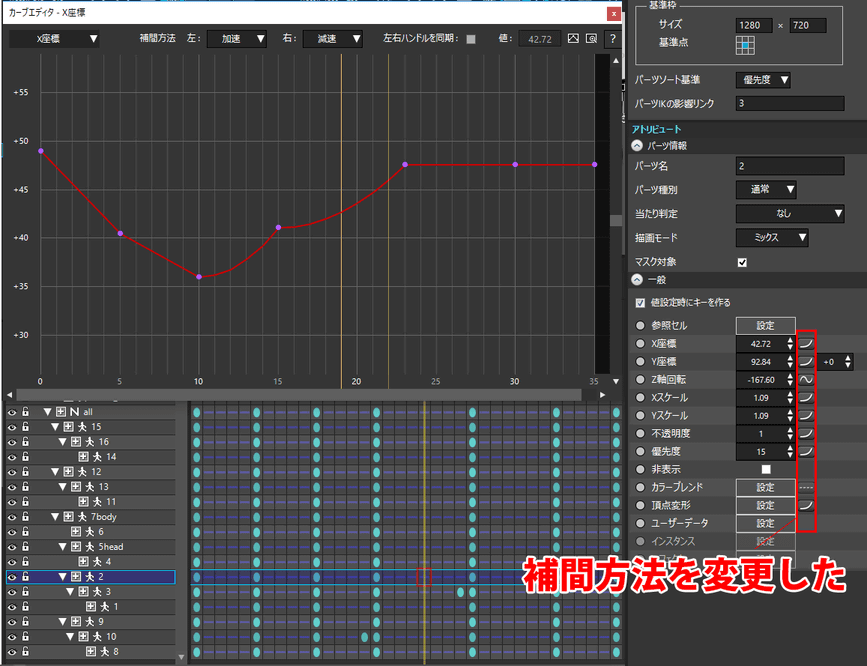Screen dimensions: 867x666
Task: Toggle lock icon on part 15 row
Action: (25, 427)
